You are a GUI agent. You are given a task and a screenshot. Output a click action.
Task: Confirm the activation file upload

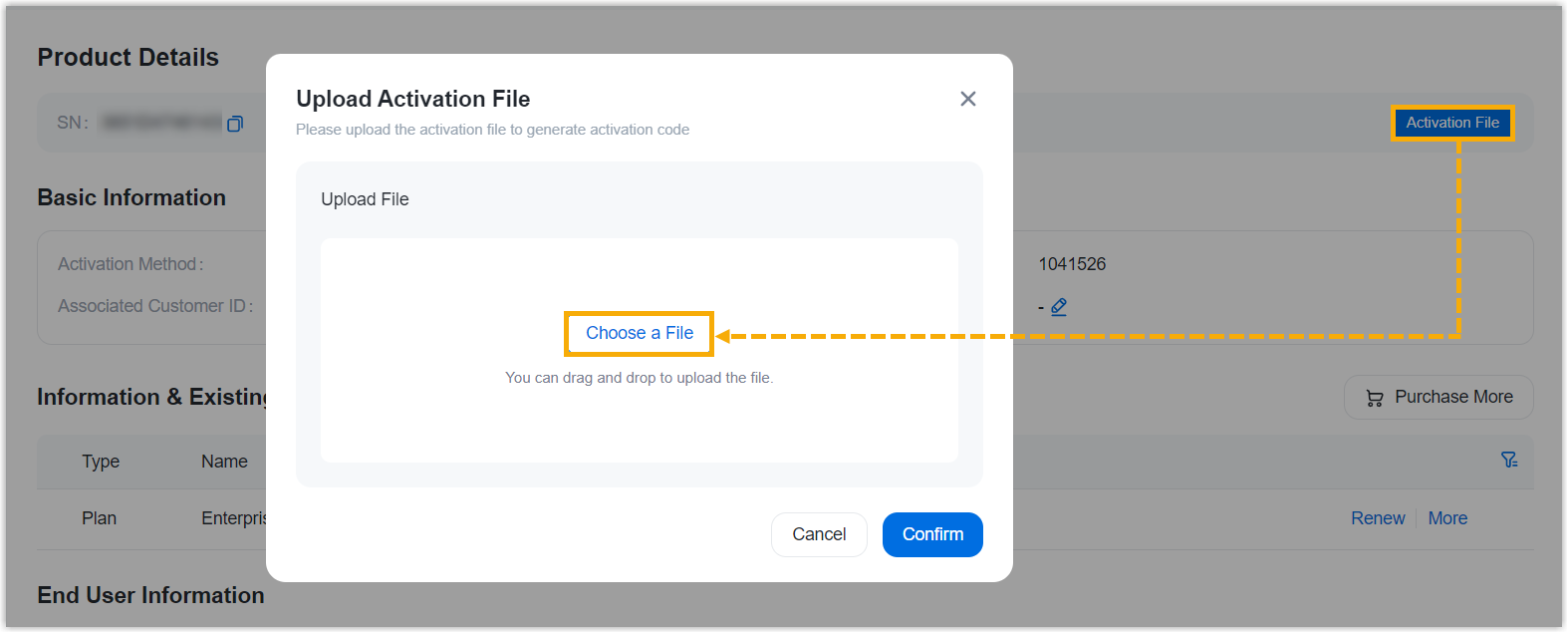coord(931,534)
